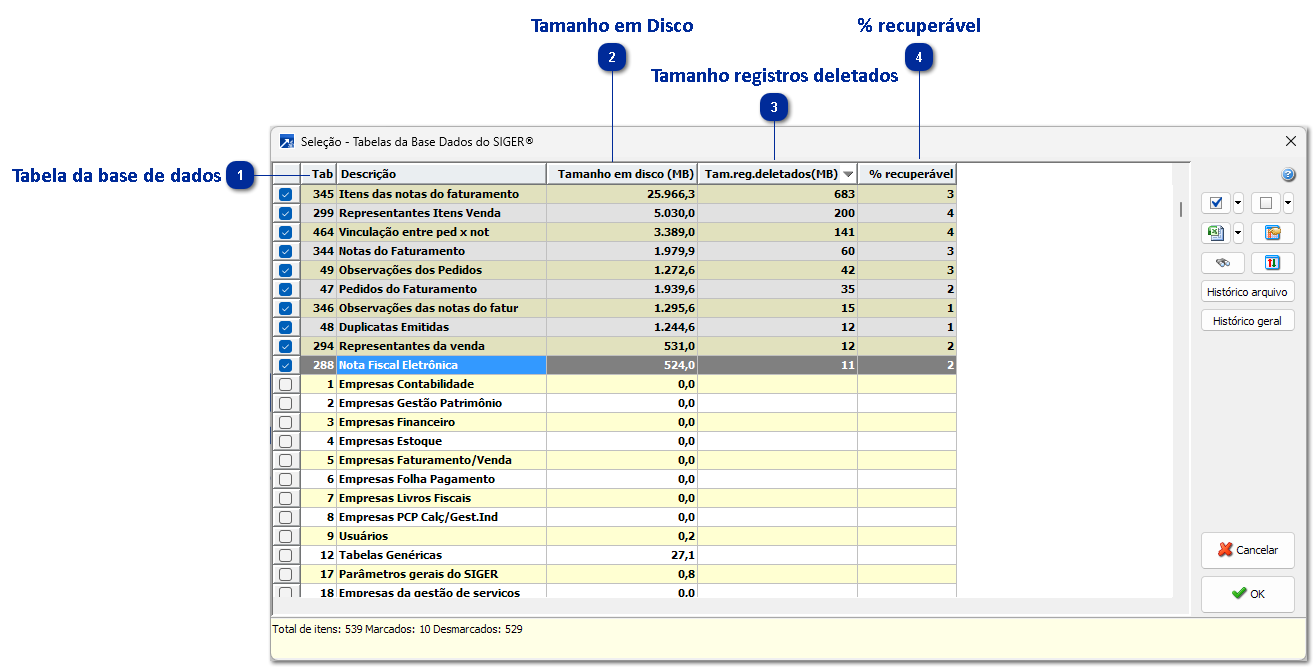Click the Descrição column header
Viewport: 1316px width, 670px height.
pyautogui.click(x=440, y=174)
